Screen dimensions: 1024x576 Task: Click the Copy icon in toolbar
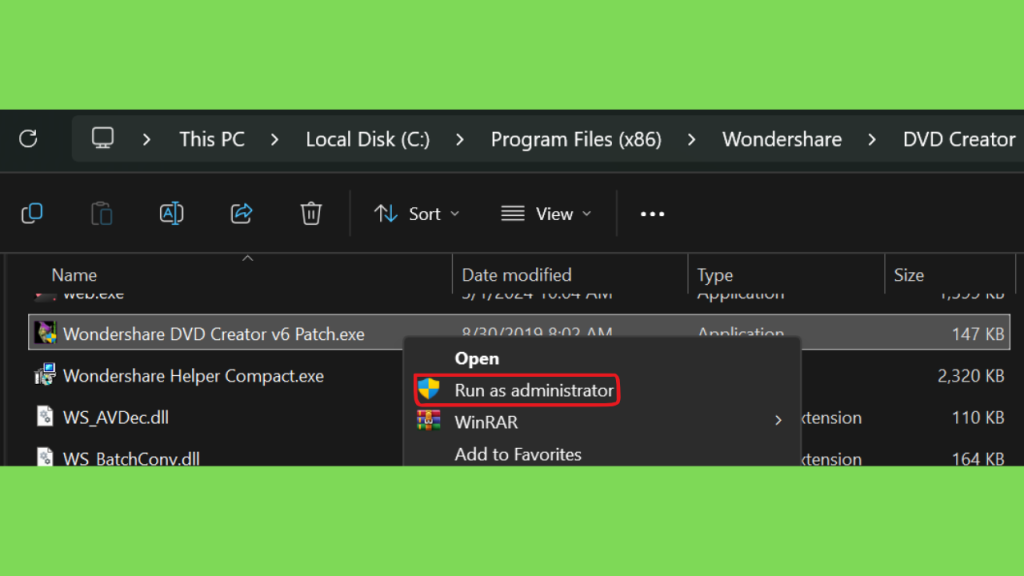(32, 214)
